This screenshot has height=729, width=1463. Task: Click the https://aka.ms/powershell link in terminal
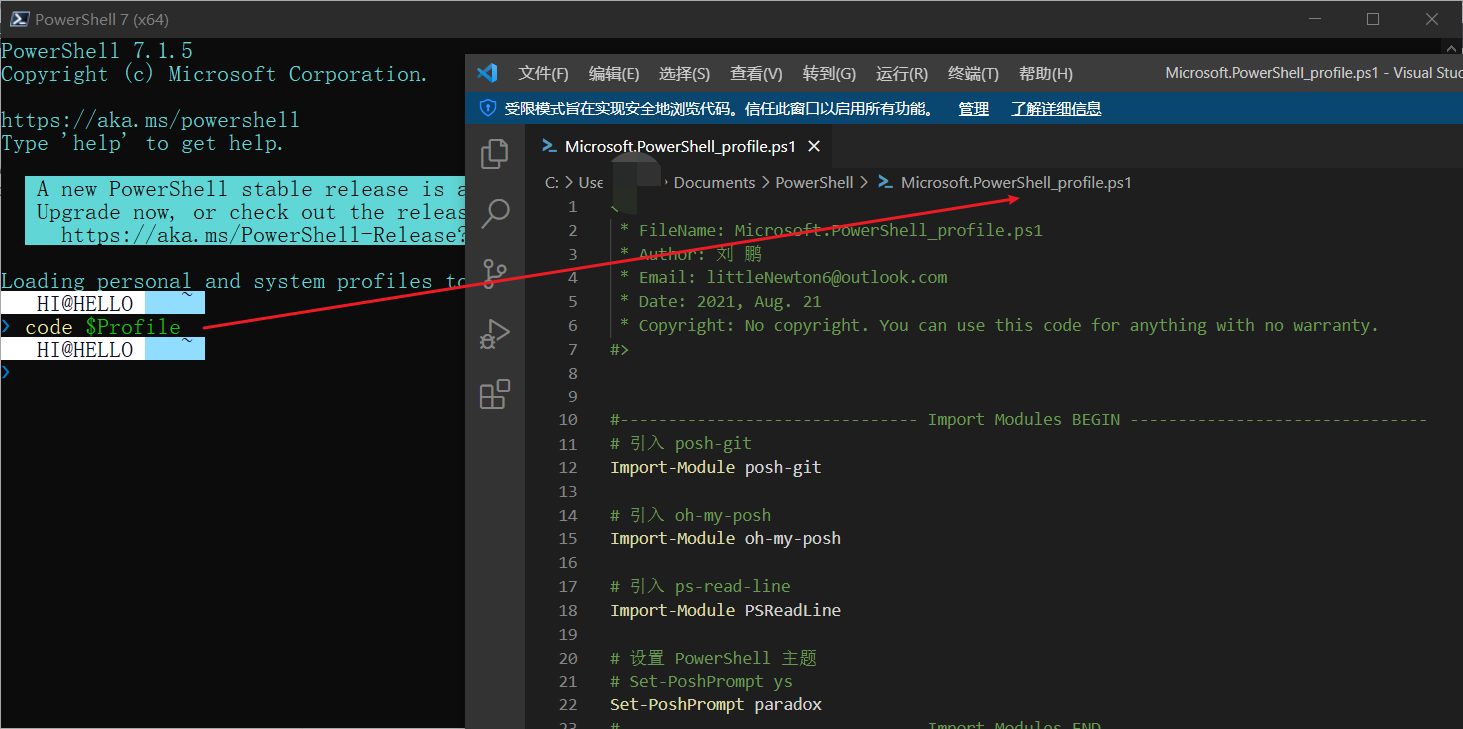tap(150, 120)
